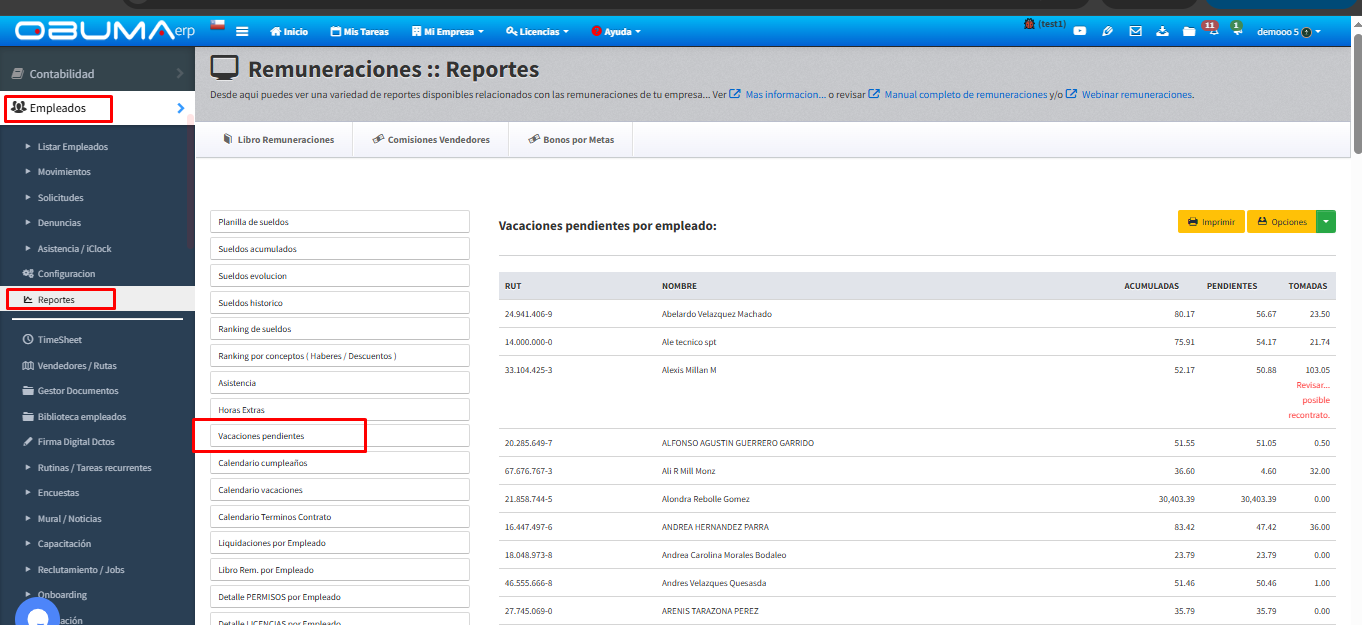Click the folder icon beside Gestor Documentos
The height and width of the screenshot is (625, 1362).
pos(29,391)
